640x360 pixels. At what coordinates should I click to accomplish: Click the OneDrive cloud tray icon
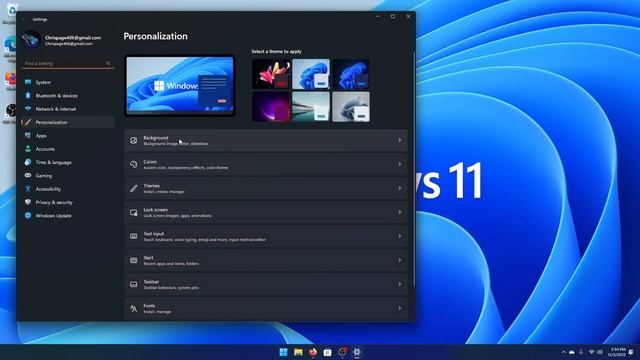point(572,352)
